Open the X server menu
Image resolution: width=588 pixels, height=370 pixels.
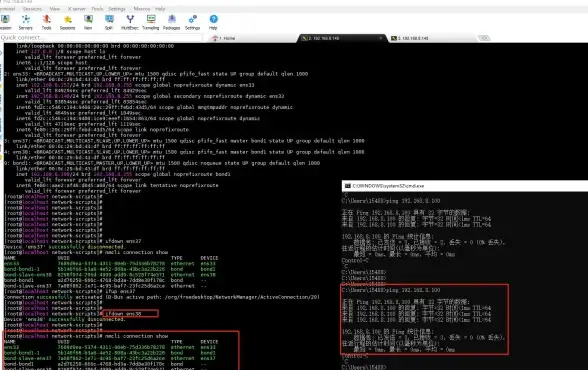click(76, 9)
